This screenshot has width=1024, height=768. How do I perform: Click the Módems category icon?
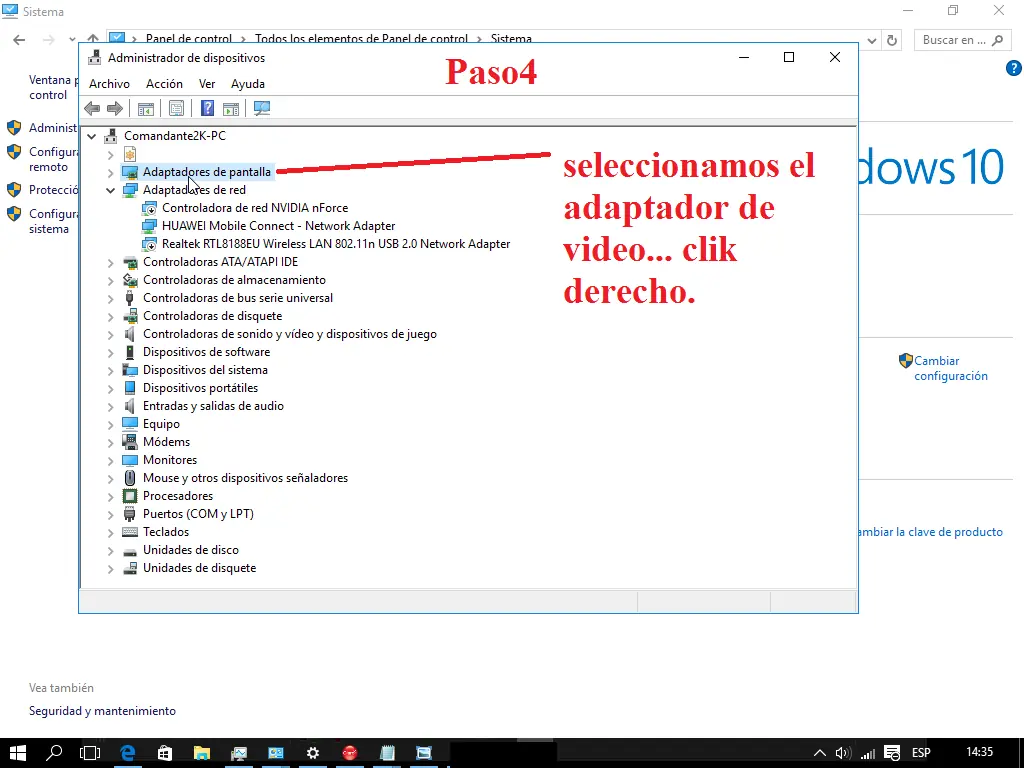click(x=130, y=442)
